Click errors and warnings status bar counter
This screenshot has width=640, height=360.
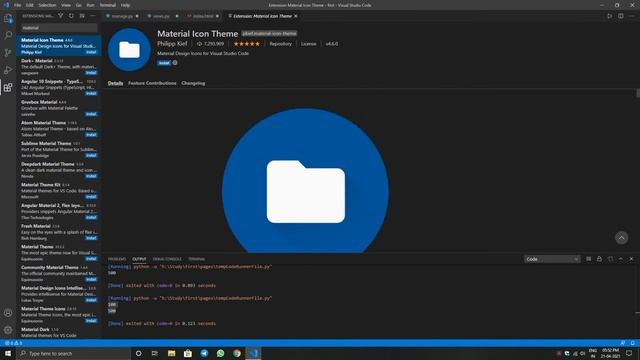[x=13, y=343]
